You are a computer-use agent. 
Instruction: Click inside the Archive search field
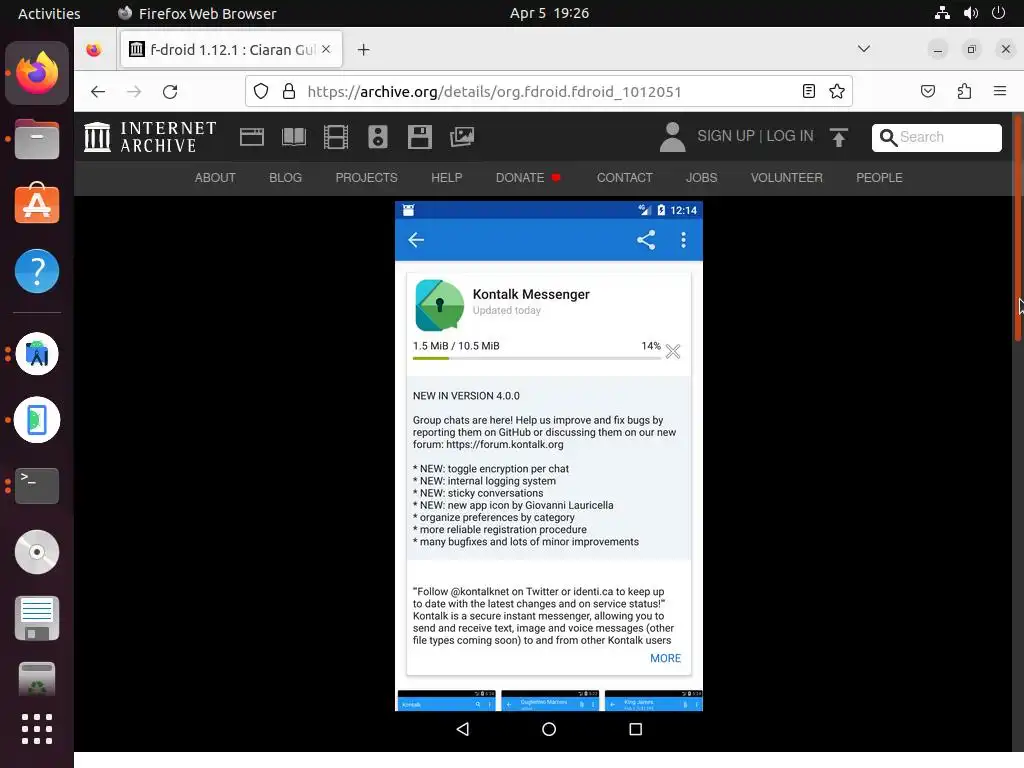[x=936, y=137]
